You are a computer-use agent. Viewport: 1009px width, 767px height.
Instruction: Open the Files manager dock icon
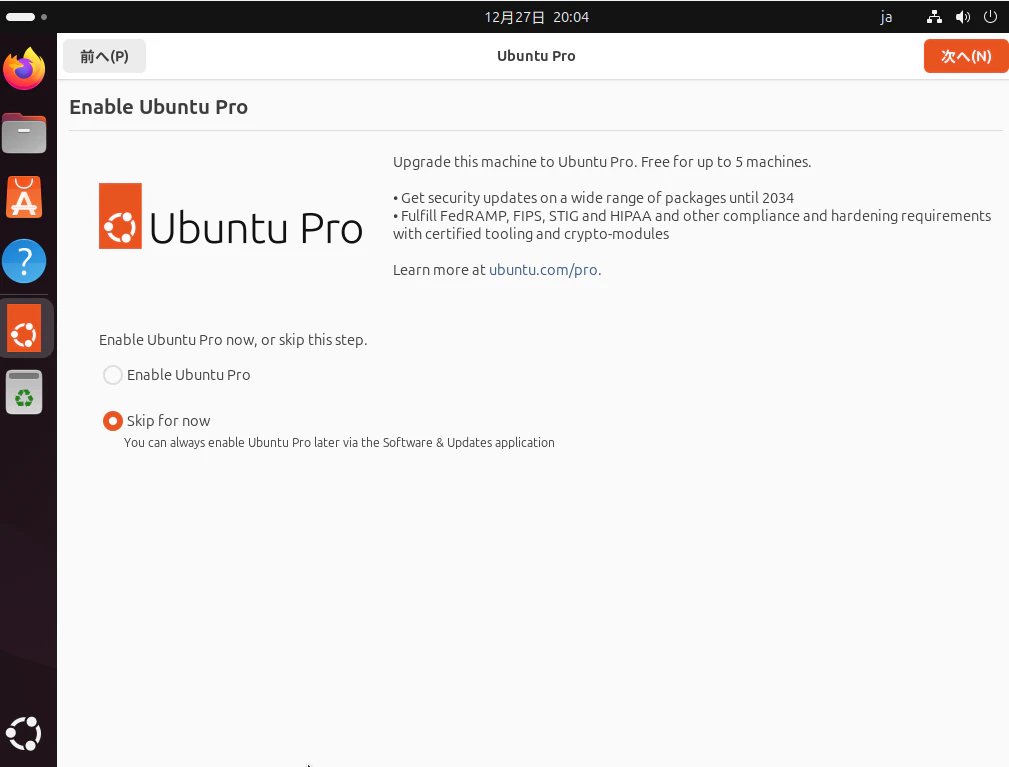24,133
